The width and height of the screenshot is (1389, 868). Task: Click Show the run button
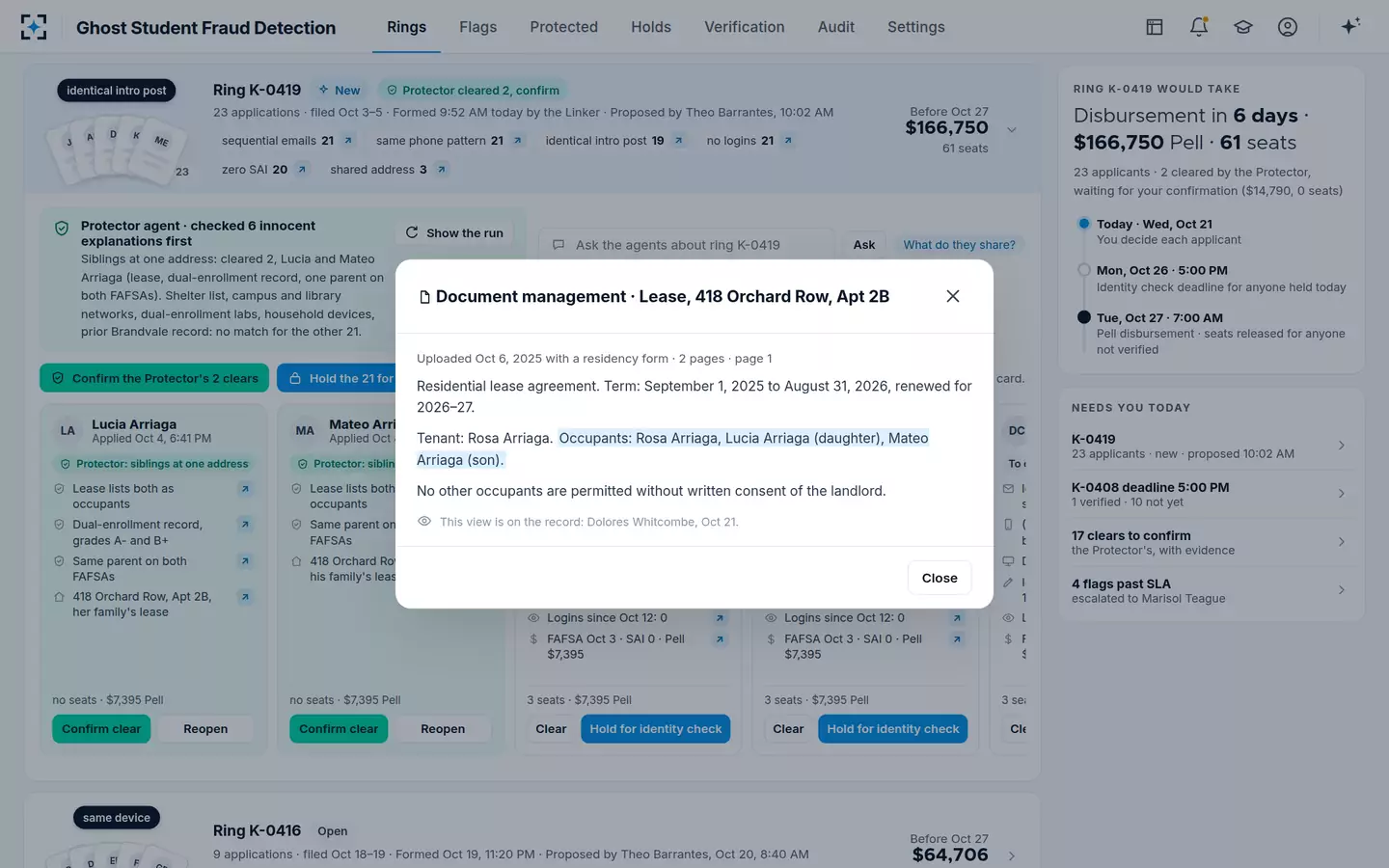[454, 232]
